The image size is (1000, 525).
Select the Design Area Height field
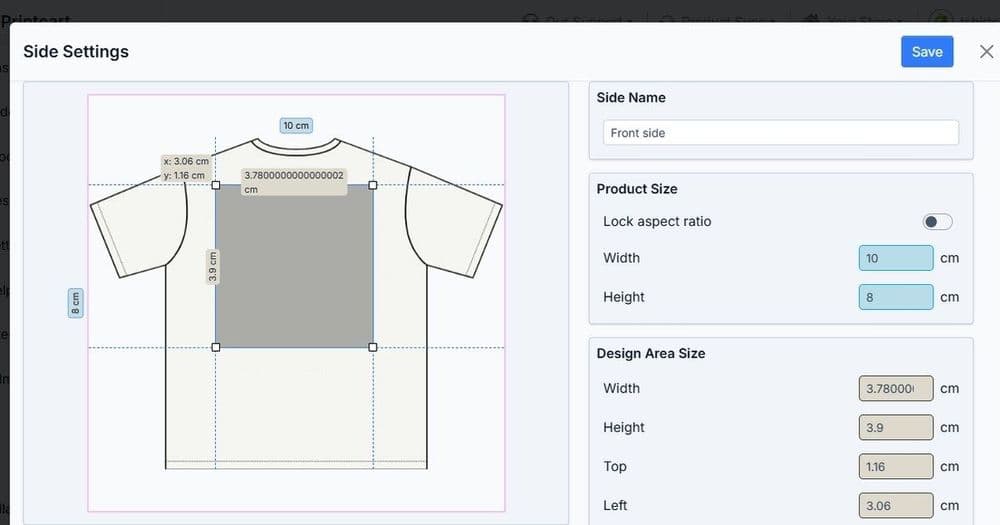pyautogui.click(x=895, y=427)
